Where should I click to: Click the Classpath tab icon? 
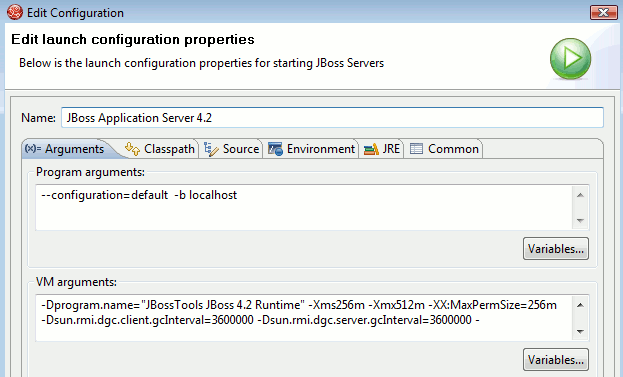[132, 149]
